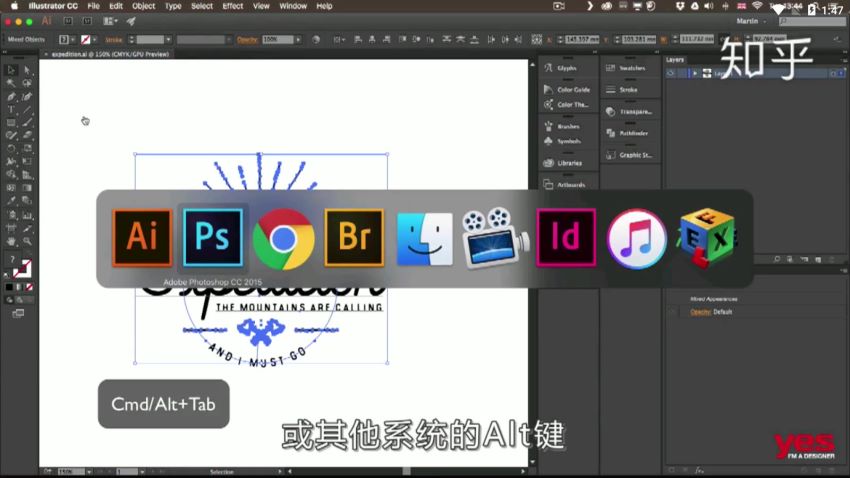Select the Magic Wand tool
Image resolution: width=850 pixels, height=478 pixels.
pos(11,83)
